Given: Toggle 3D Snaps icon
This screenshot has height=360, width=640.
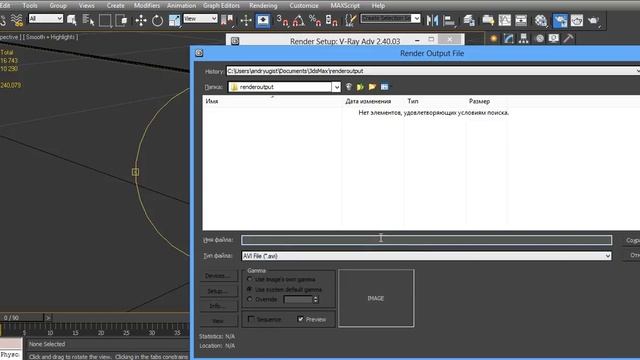Looking at the screenshot, I should coord(282,20).
